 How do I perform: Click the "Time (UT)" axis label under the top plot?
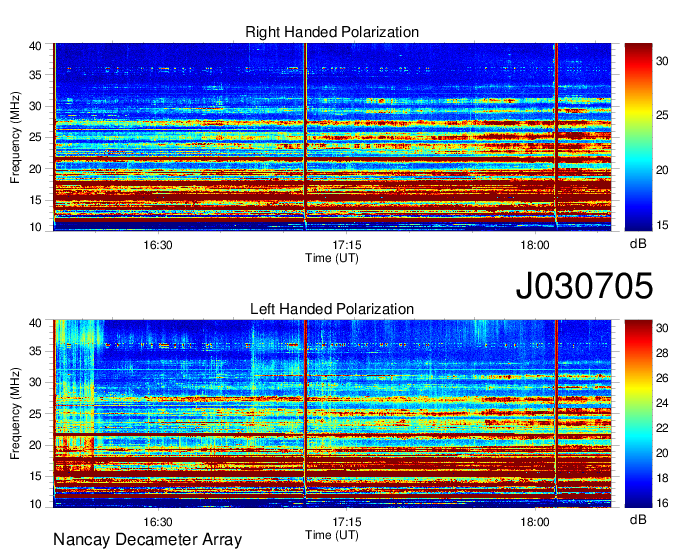(x=332, y=258)
